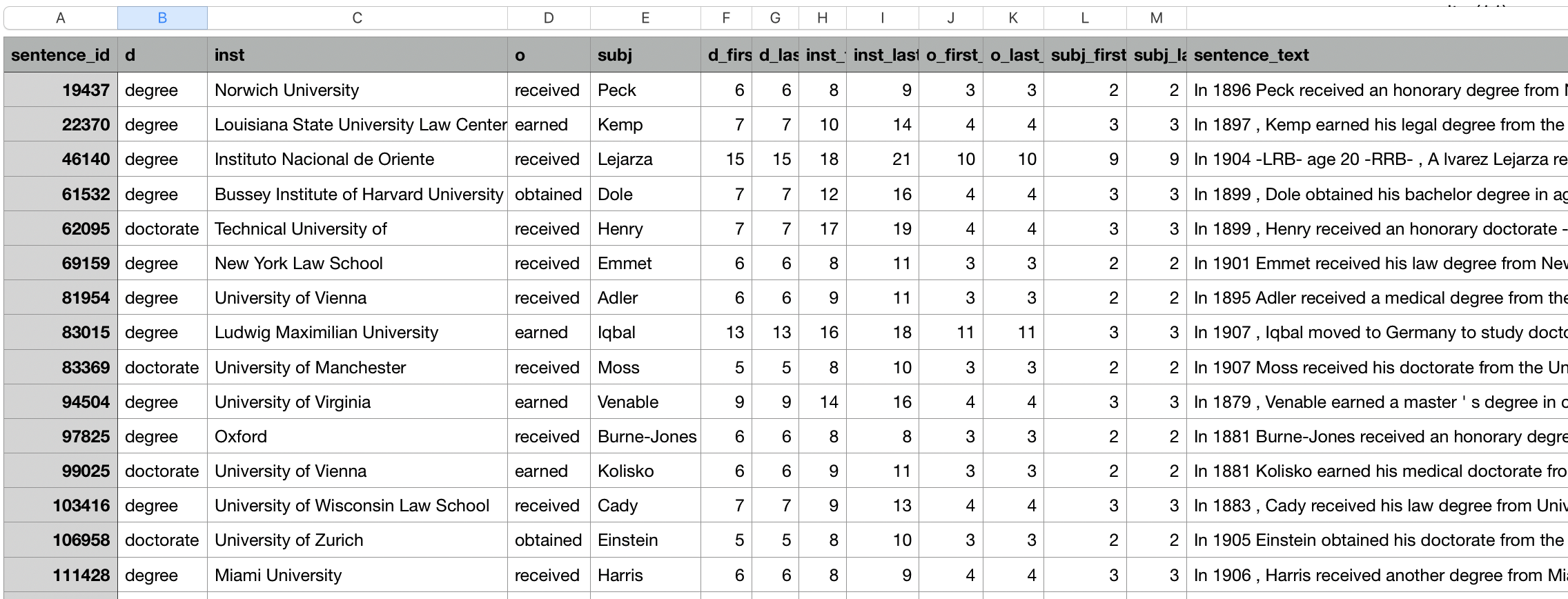This screenshot has height=599, width=1568.
Task: Click the sentence_id header cell
Action: (61, 55)
